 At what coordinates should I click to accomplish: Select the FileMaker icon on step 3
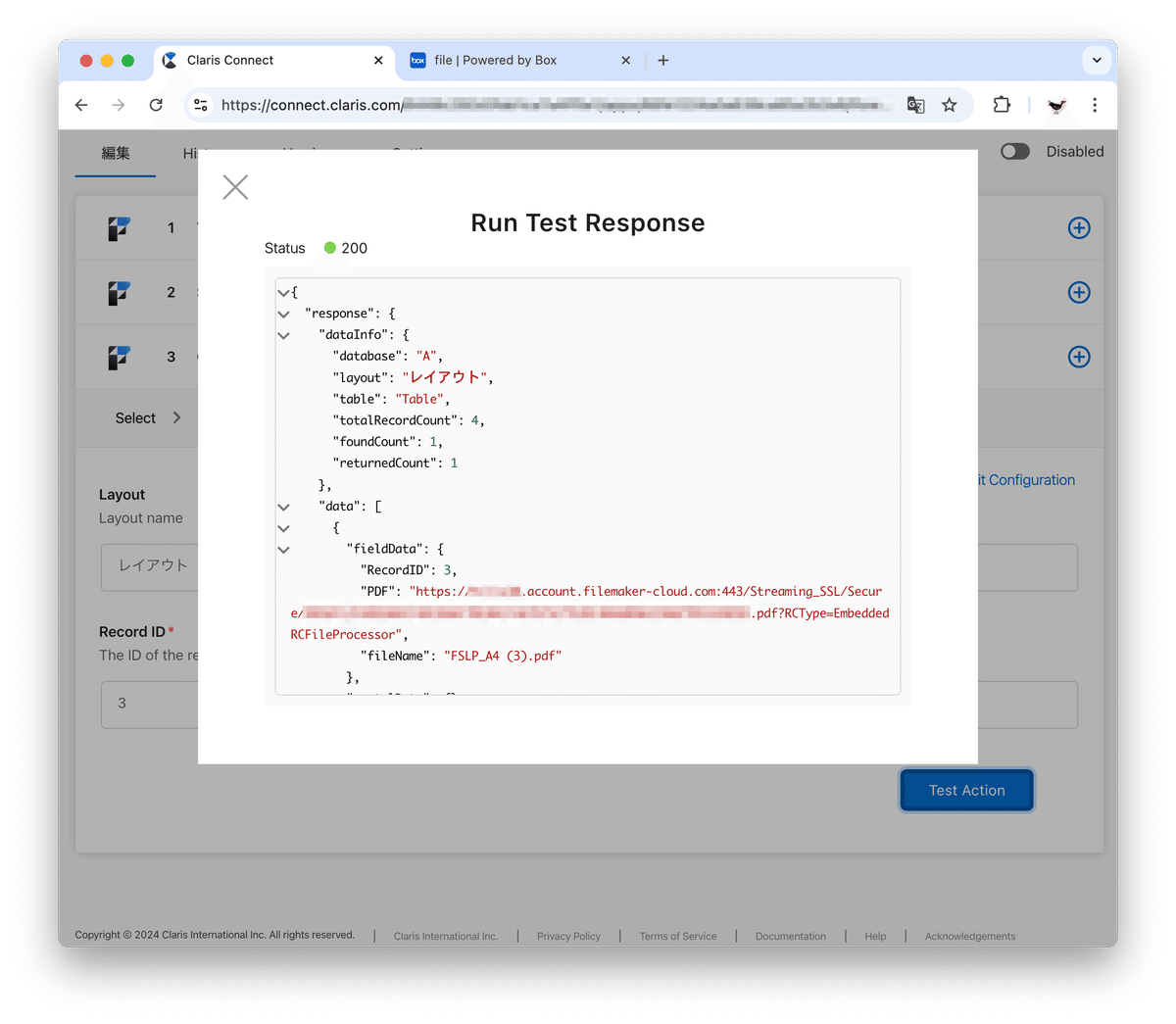(120, 357)
